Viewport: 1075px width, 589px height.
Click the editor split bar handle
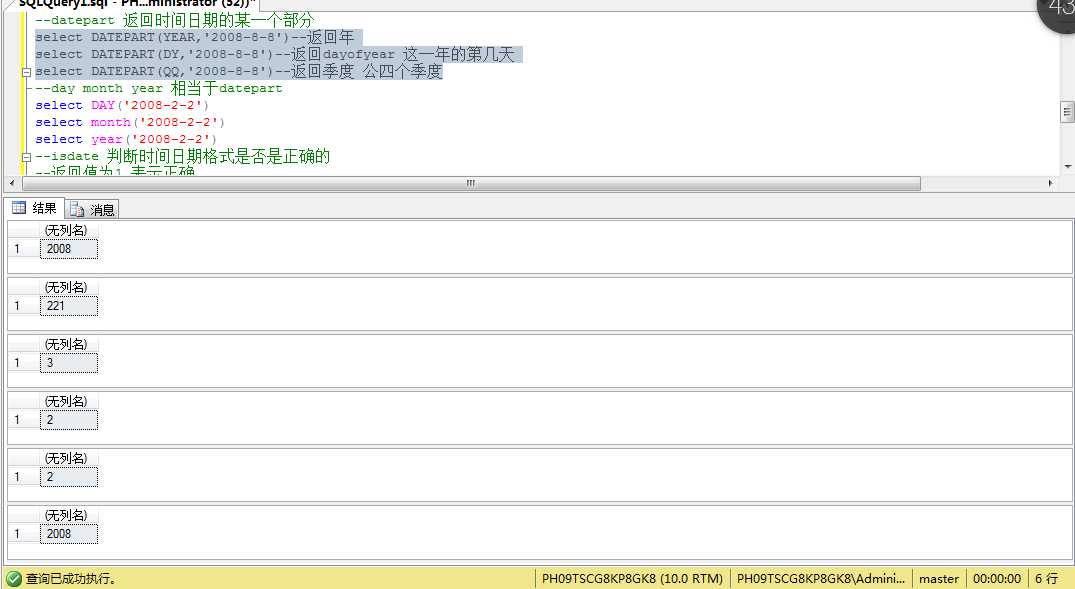pyautogui.click(x=1067, y=112)
